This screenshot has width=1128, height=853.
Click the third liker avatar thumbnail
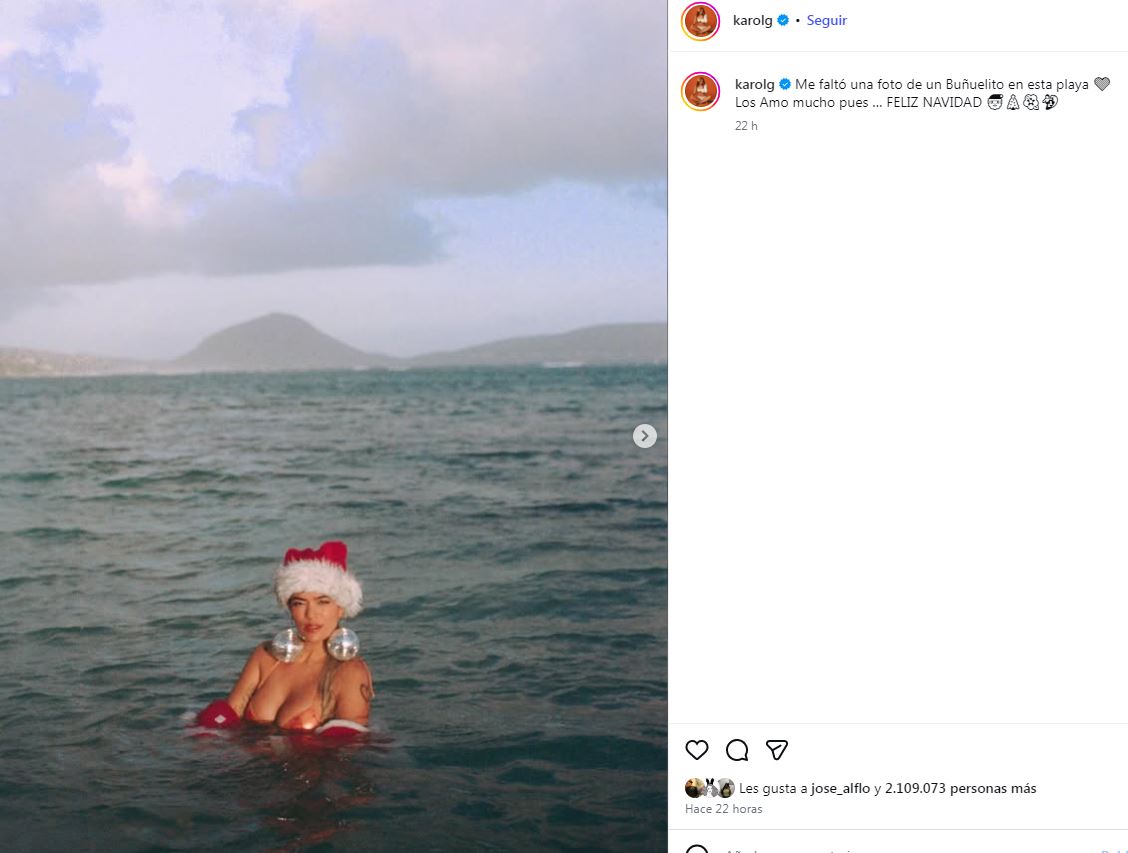[726, 788]
